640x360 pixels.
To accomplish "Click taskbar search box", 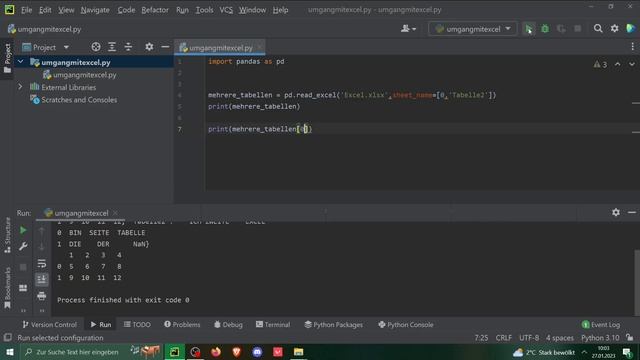I will tap(91, 351).
